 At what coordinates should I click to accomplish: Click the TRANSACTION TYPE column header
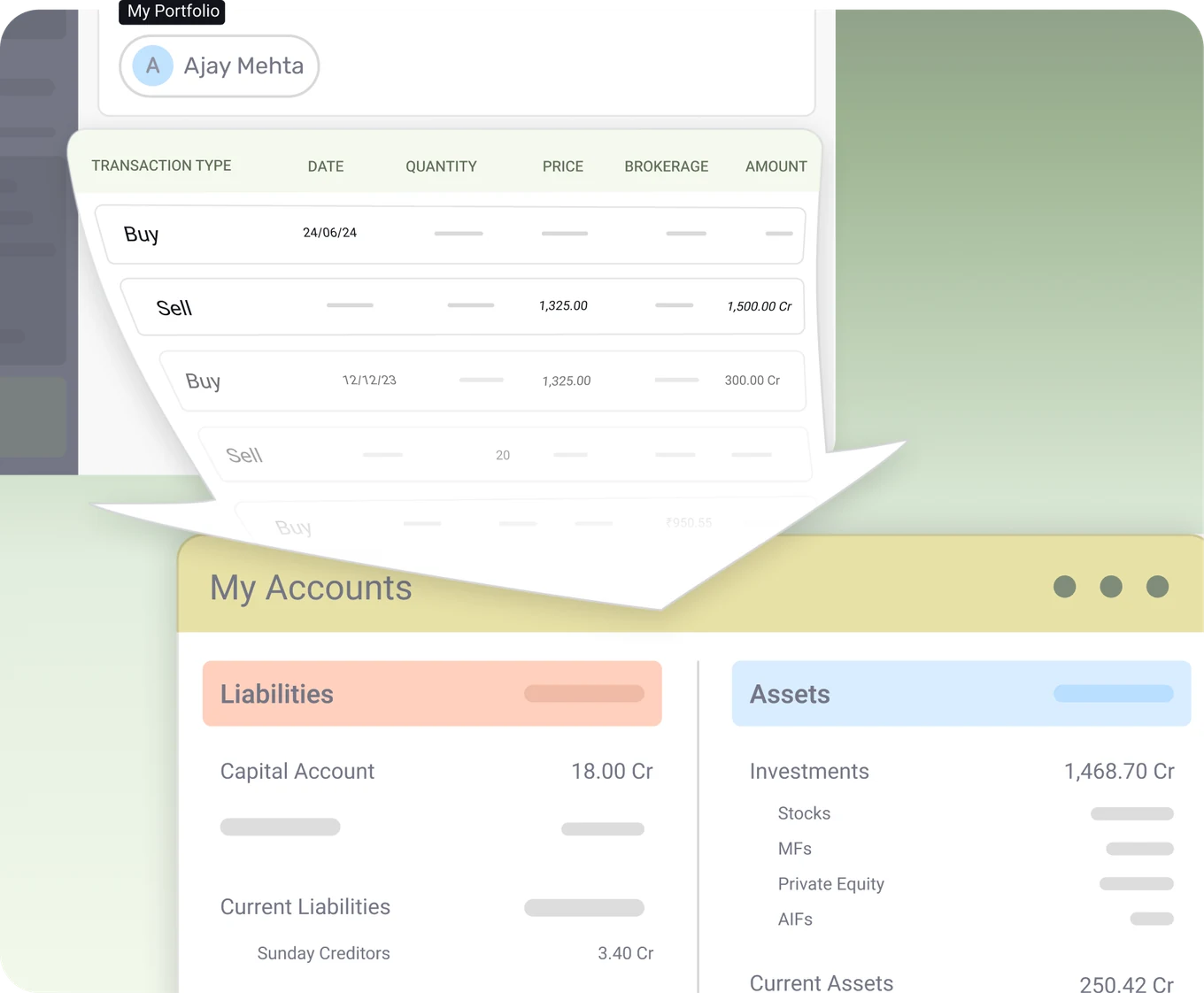click(x=161, y=165)
